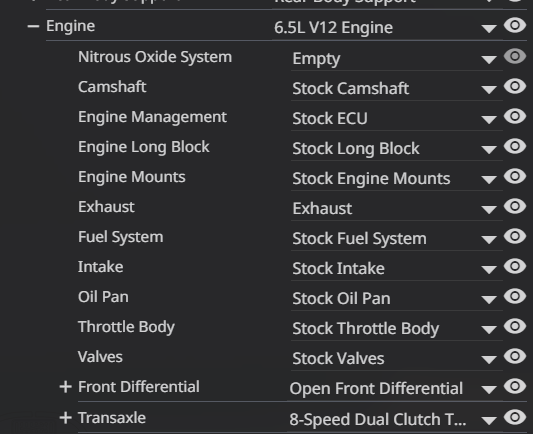Image resolution: width=533 pixels, height=434 pixels.
Task: Toggle visibility of 6.5L V12 Engine
Action: 515,26
